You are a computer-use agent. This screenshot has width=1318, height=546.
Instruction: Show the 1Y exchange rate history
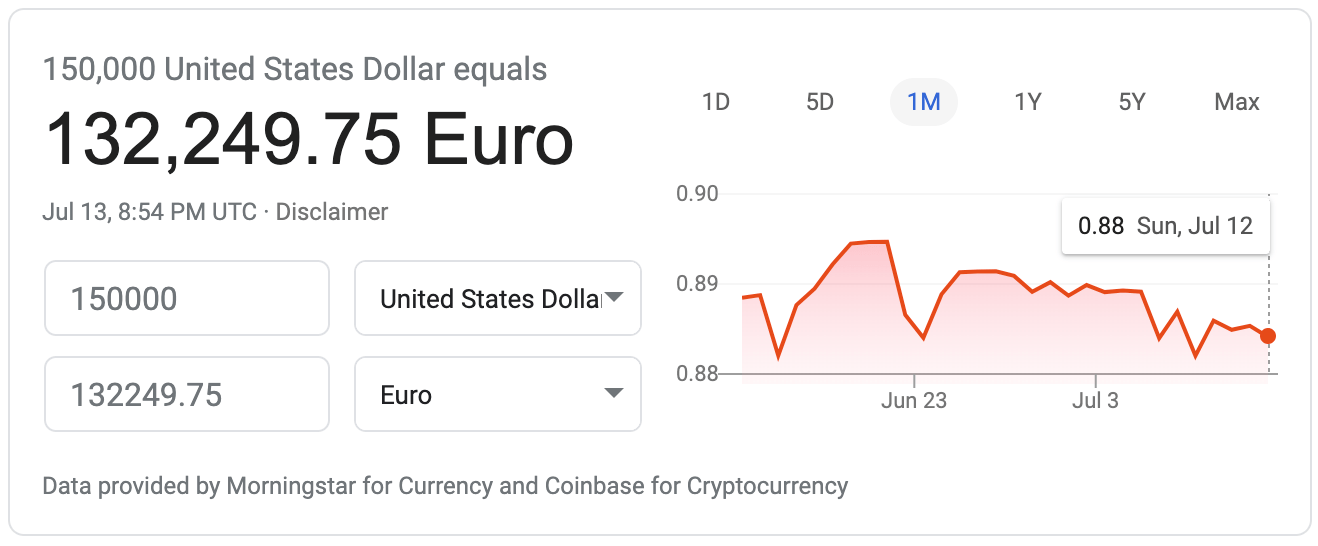click(1028, 102)
